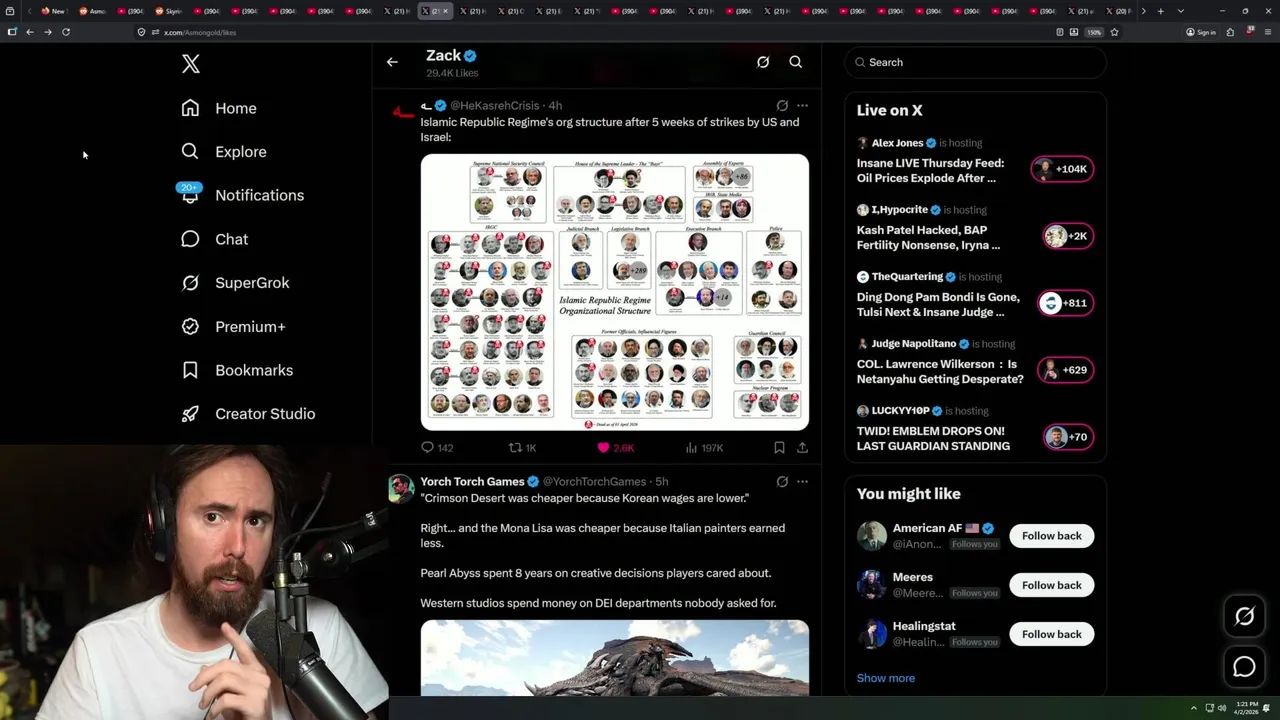Screen dimensions: 1280x720
Task: Open the Notifications bell icon
Action: 190,195
